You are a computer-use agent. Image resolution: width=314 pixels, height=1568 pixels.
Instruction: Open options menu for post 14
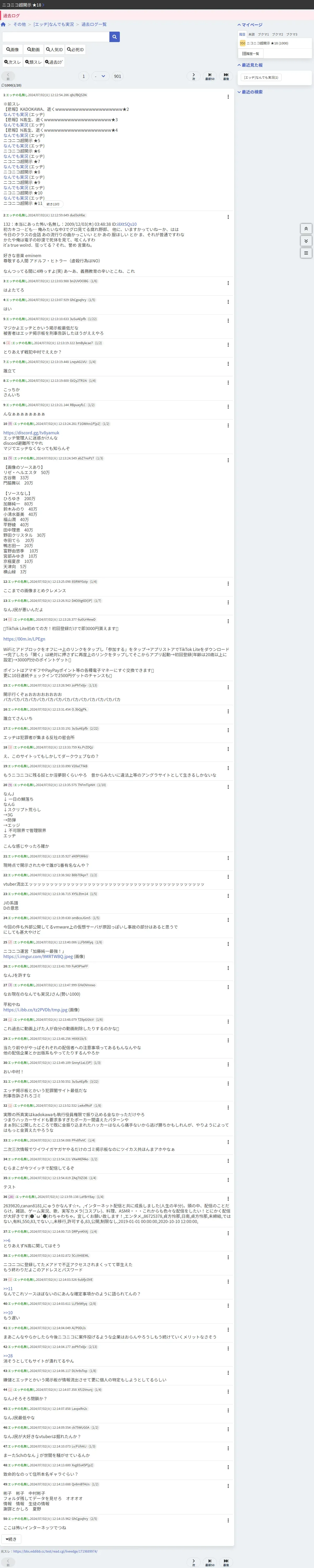(228, 621)
